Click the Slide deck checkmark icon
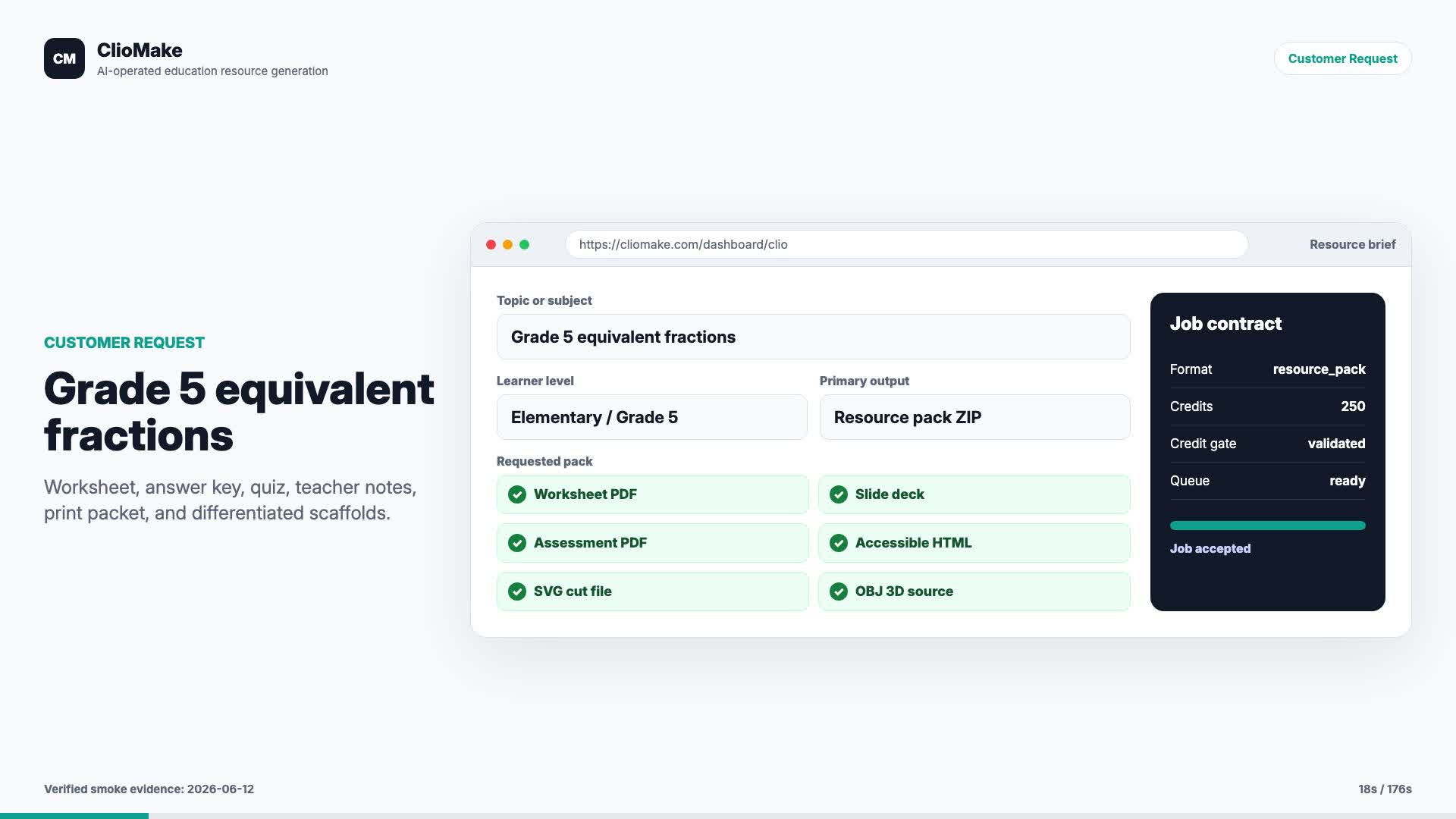This screenshot has height=819, width=1456. [x=839, y=494]
